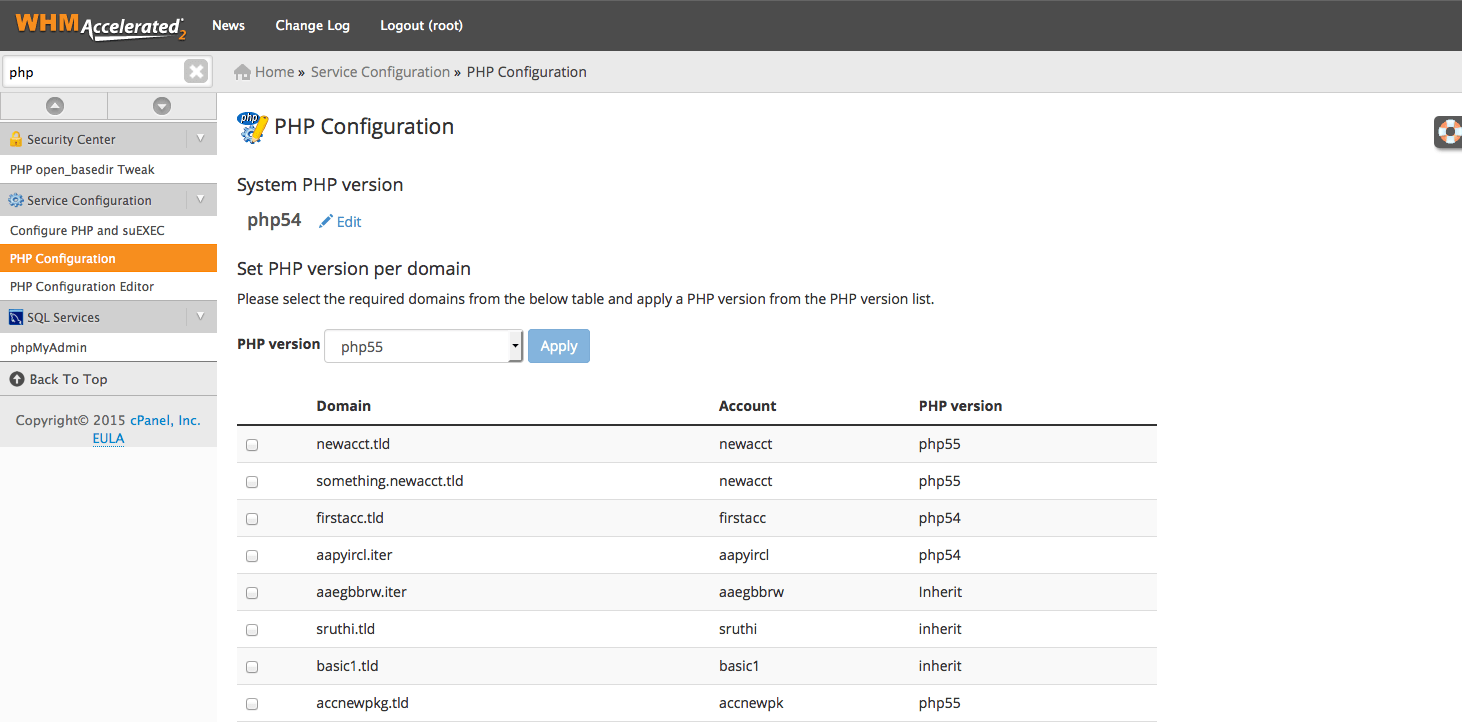Open the EULA link
The image size is (1462, 722).
(x=107, y=438)
